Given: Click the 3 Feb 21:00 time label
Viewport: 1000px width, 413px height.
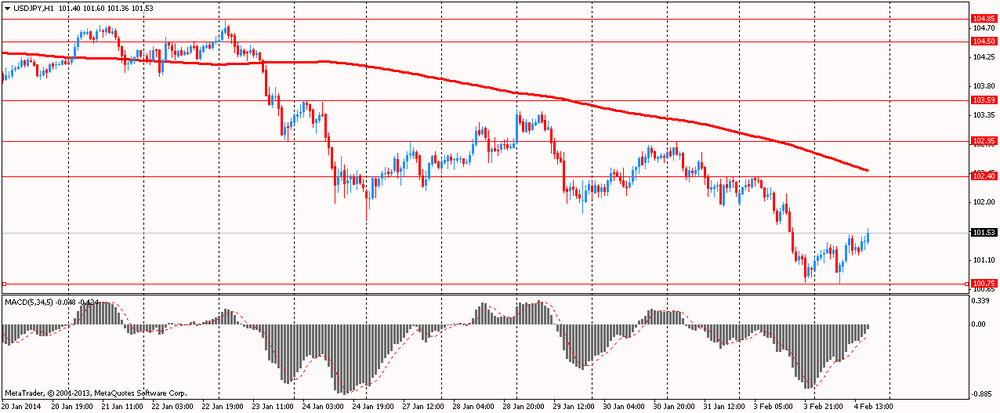Looking at the screenshot, I should tap(823, 405).
